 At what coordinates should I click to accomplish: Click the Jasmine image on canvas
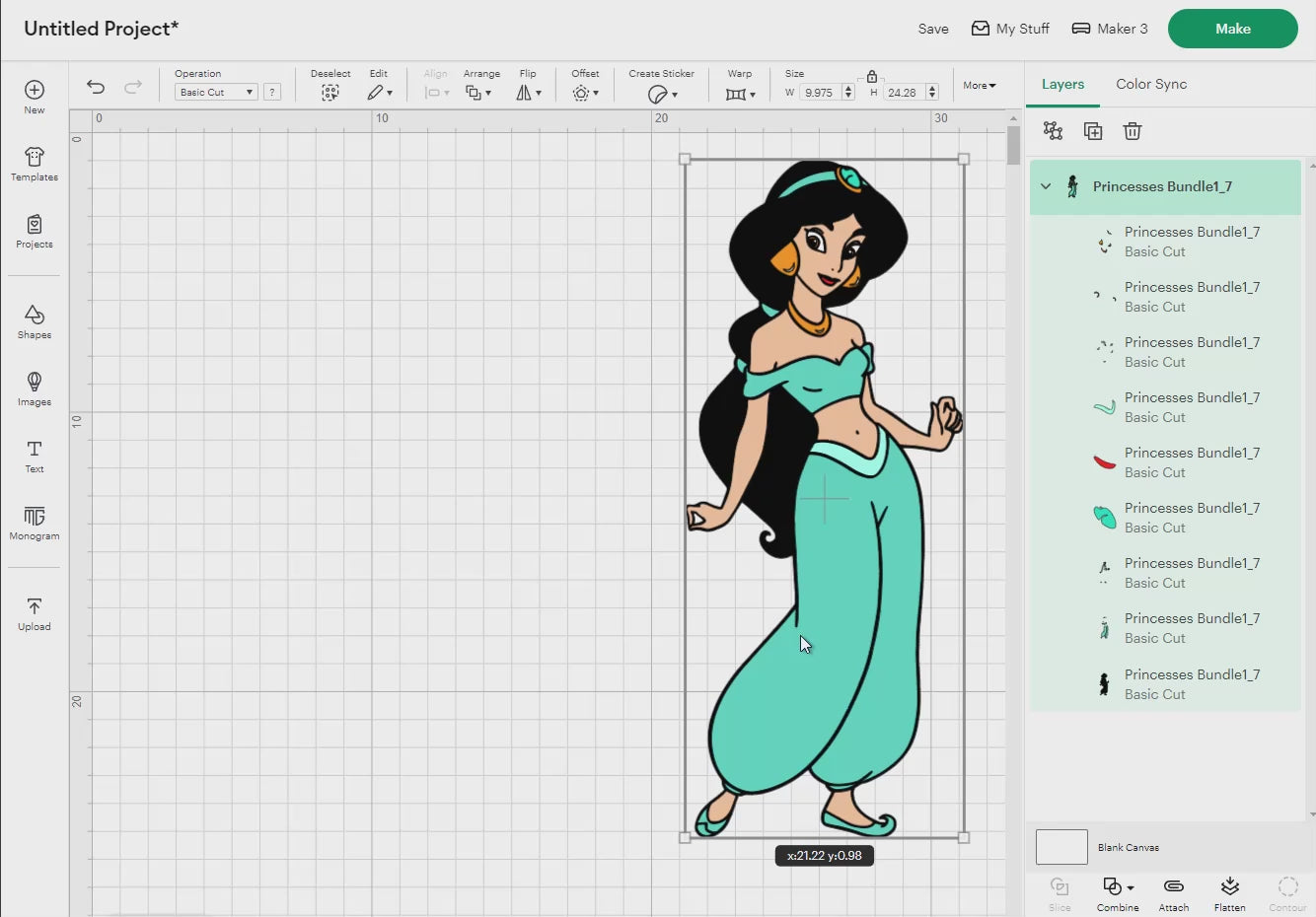pyautogui.click(x=824, y=498)
